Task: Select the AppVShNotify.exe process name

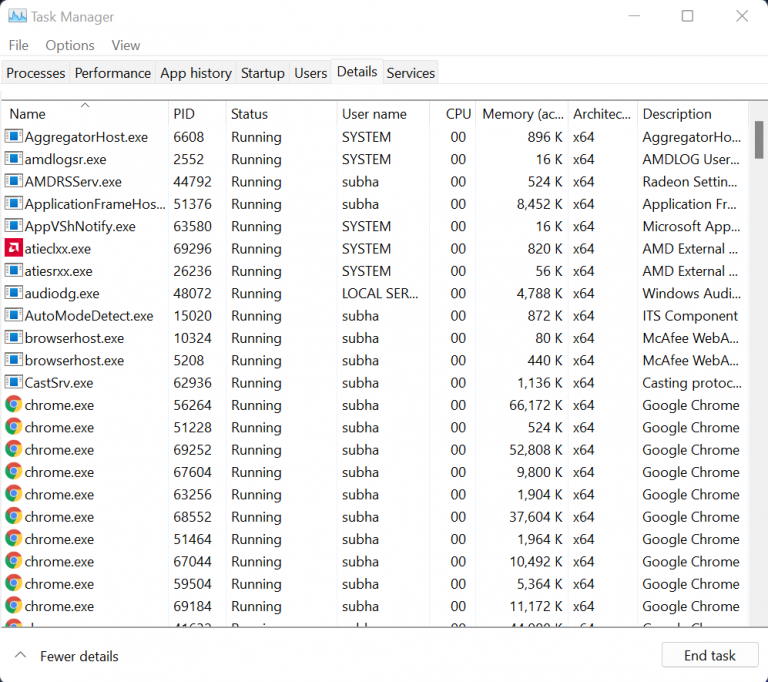Action: coord(80,226)
